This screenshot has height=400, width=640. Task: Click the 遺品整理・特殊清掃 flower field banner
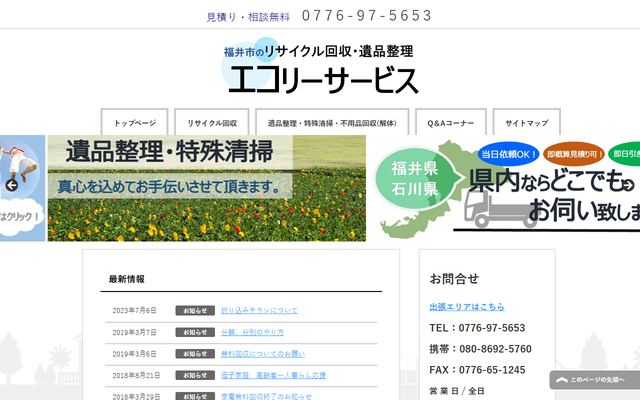tap(207, 188)
